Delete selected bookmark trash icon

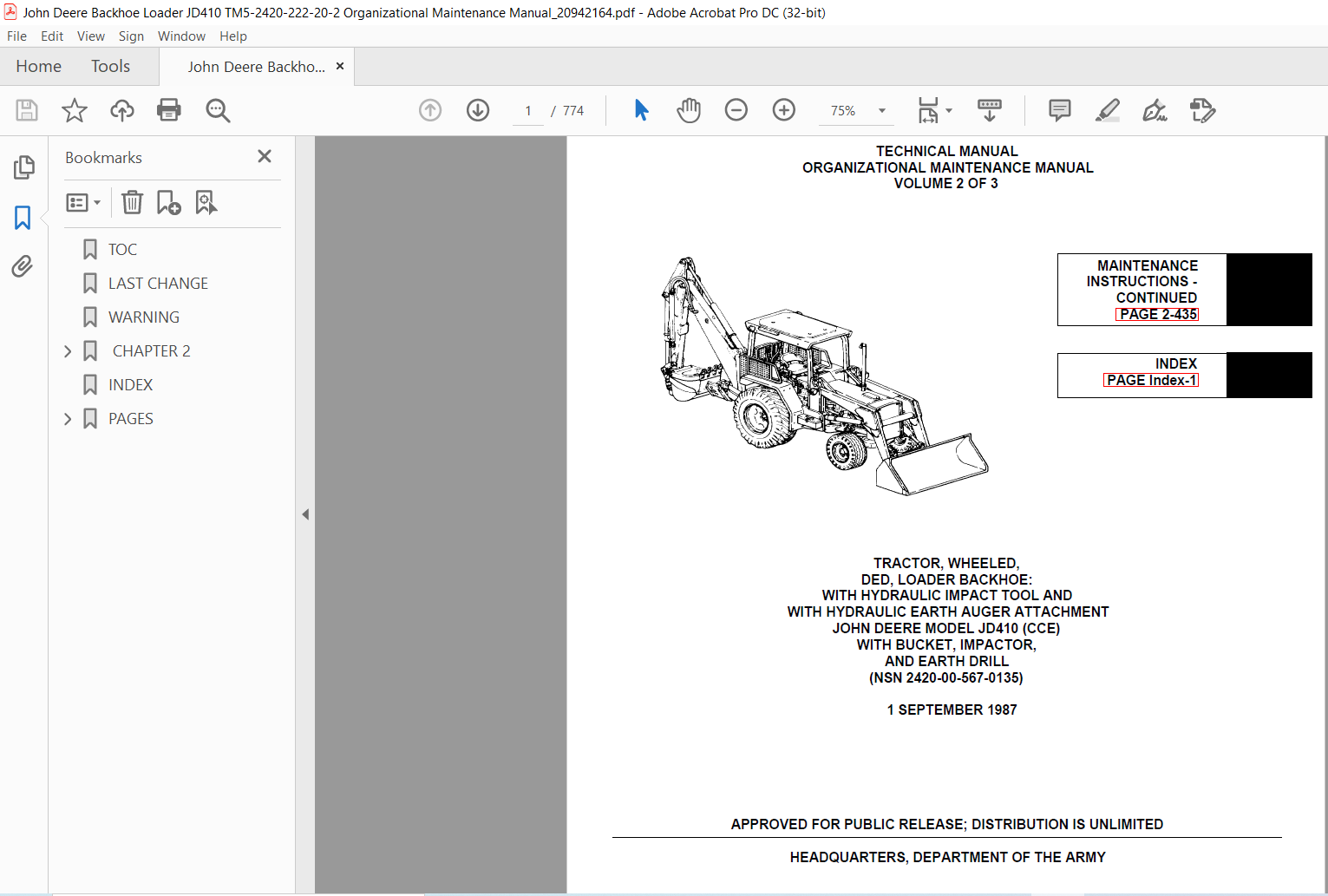[x=132, y=202]
